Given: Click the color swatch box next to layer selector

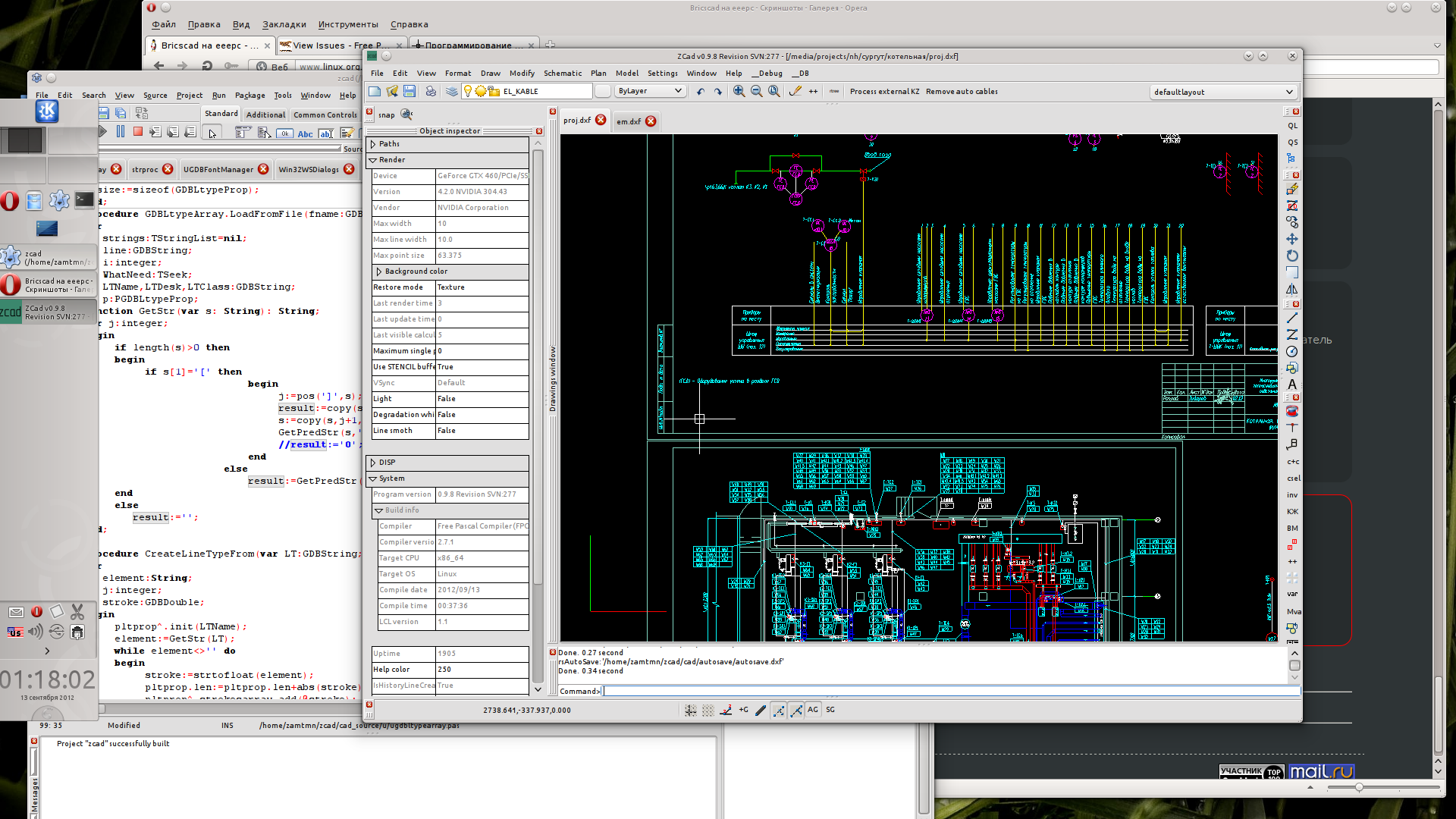Looking at the screenshot, I should coord(603,91).
